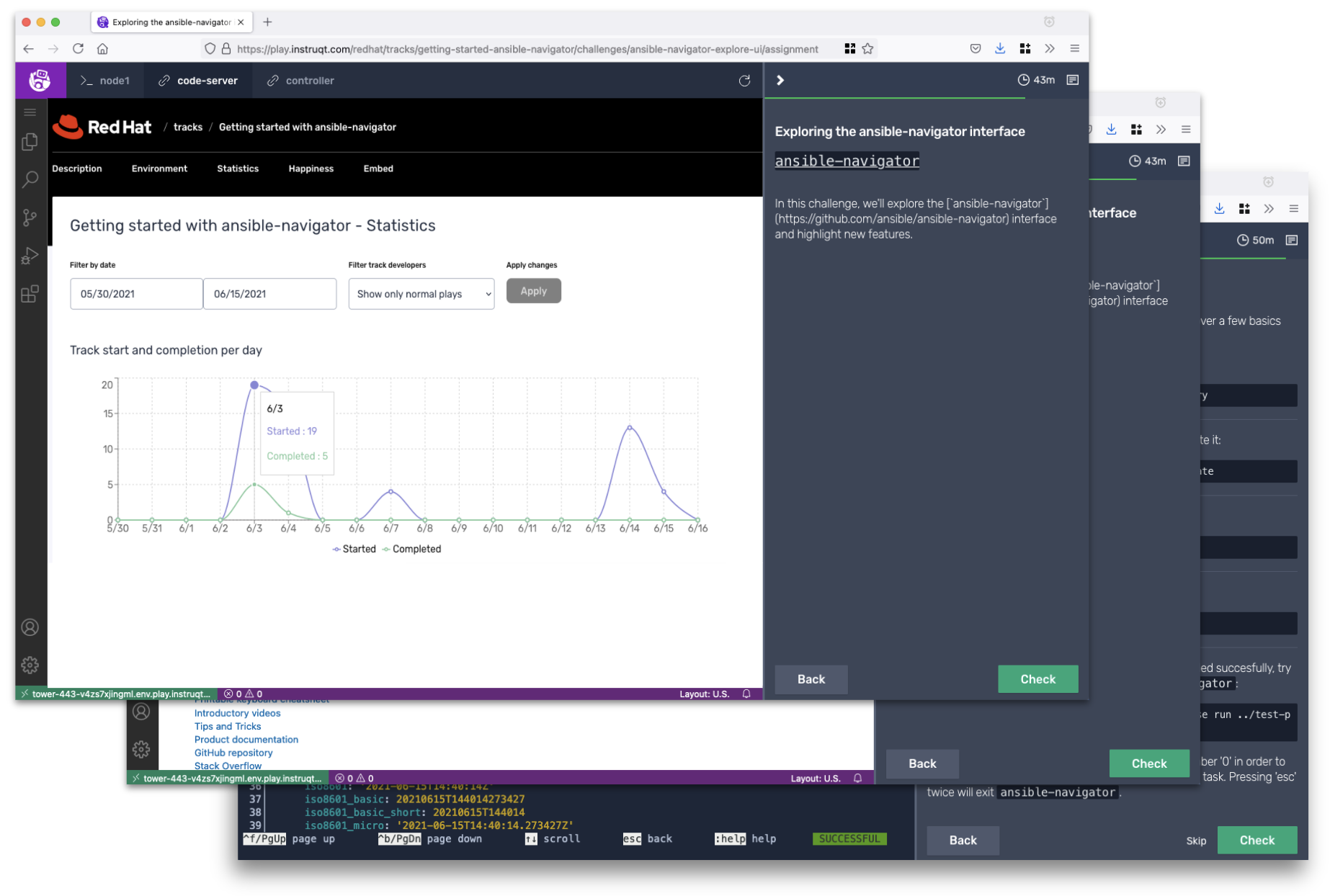Open the browser home page icon

(102, 49)
